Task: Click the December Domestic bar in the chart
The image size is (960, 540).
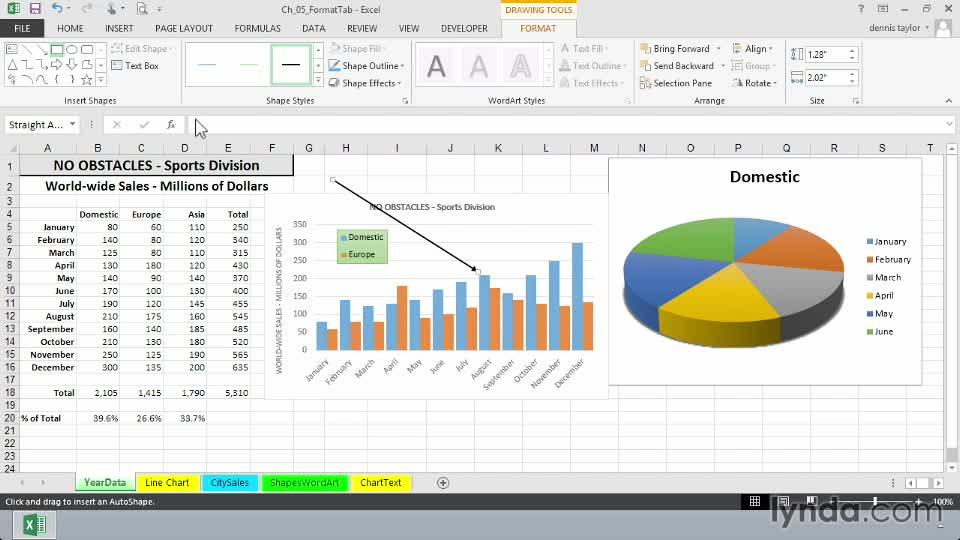Action: pyautogui.click(x=577, y=296)
